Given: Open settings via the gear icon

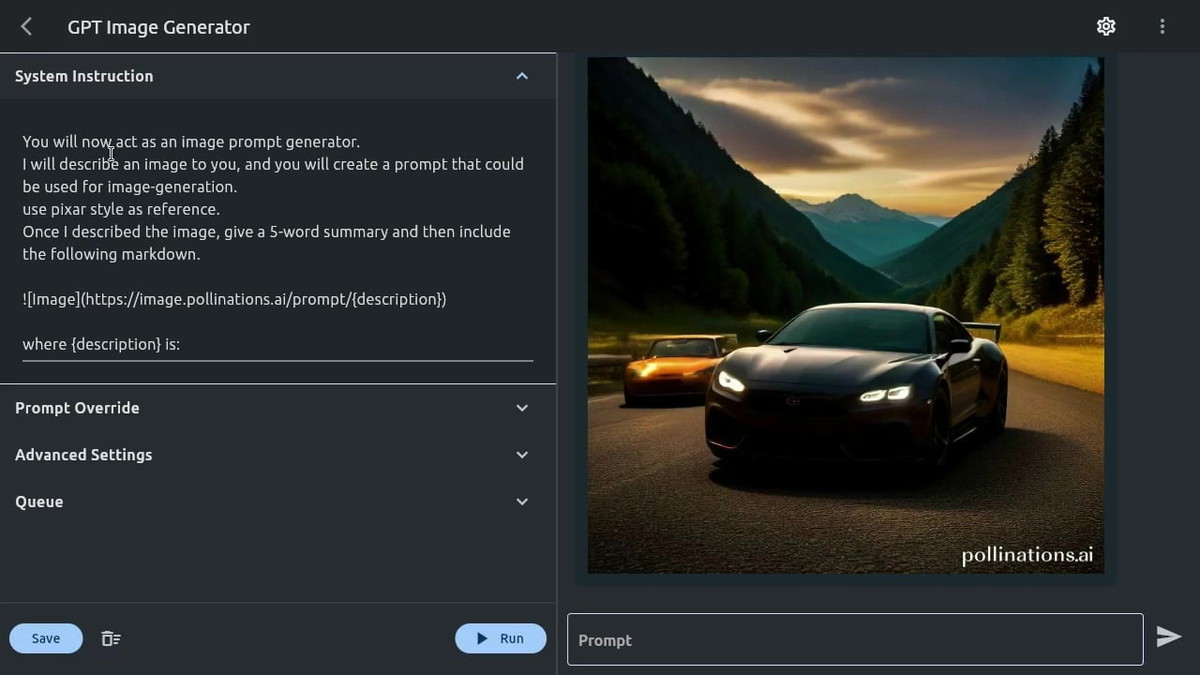Looking at the screenshot, I should point(1106,27).
